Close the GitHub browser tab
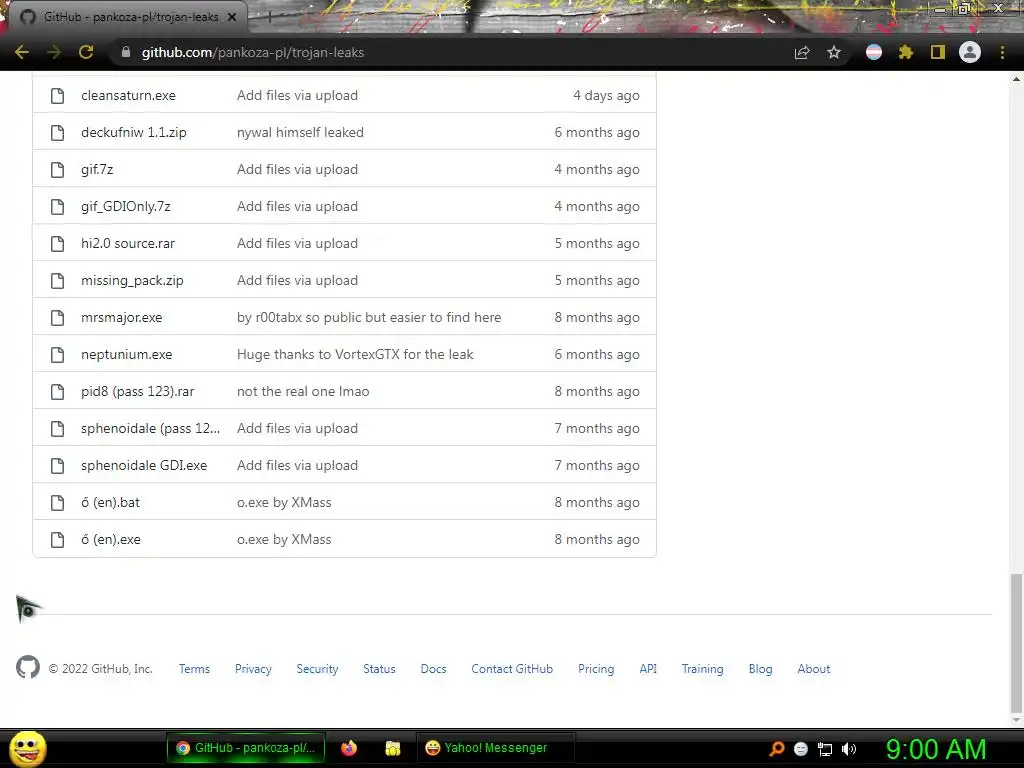Image resolution: width=1024 pixels, height=768 pixels. click(x=232, y=17)
